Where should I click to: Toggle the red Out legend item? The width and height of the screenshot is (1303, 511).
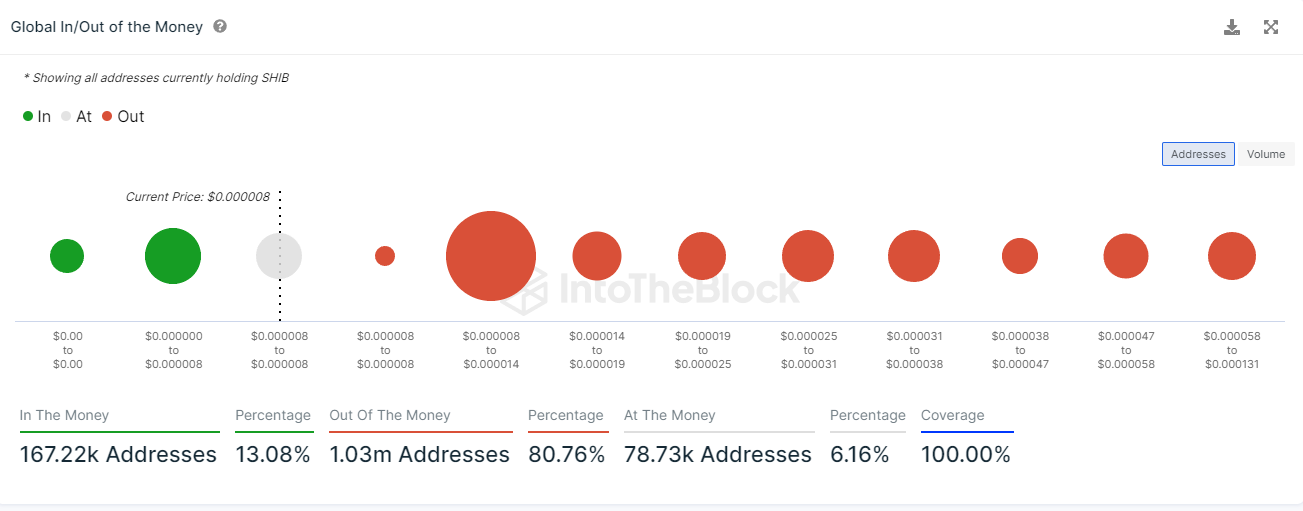pos(123,116)
